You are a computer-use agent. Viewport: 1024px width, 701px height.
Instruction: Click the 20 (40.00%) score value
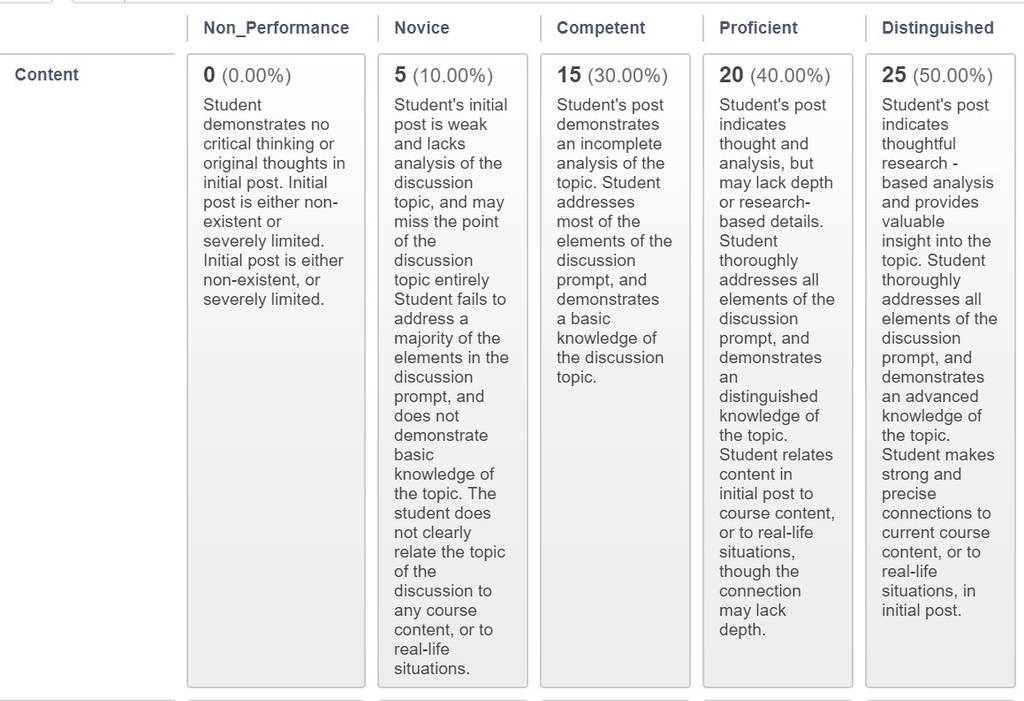tap(775, 75)
